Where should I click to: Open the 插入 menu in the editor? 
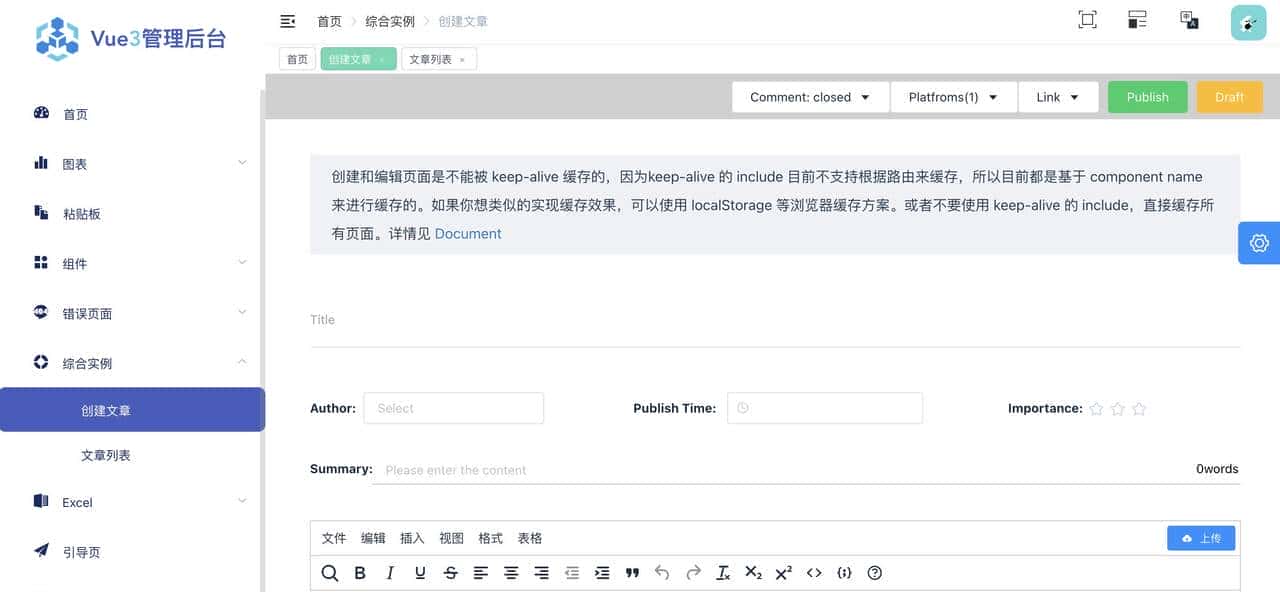412,538
